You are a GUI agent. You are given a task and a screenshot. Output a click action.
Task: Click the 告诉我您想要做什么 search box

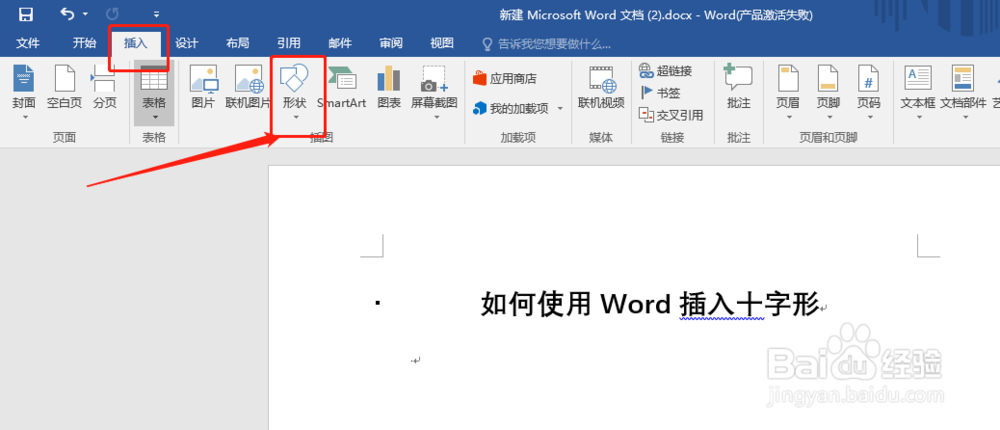(546, 44)
